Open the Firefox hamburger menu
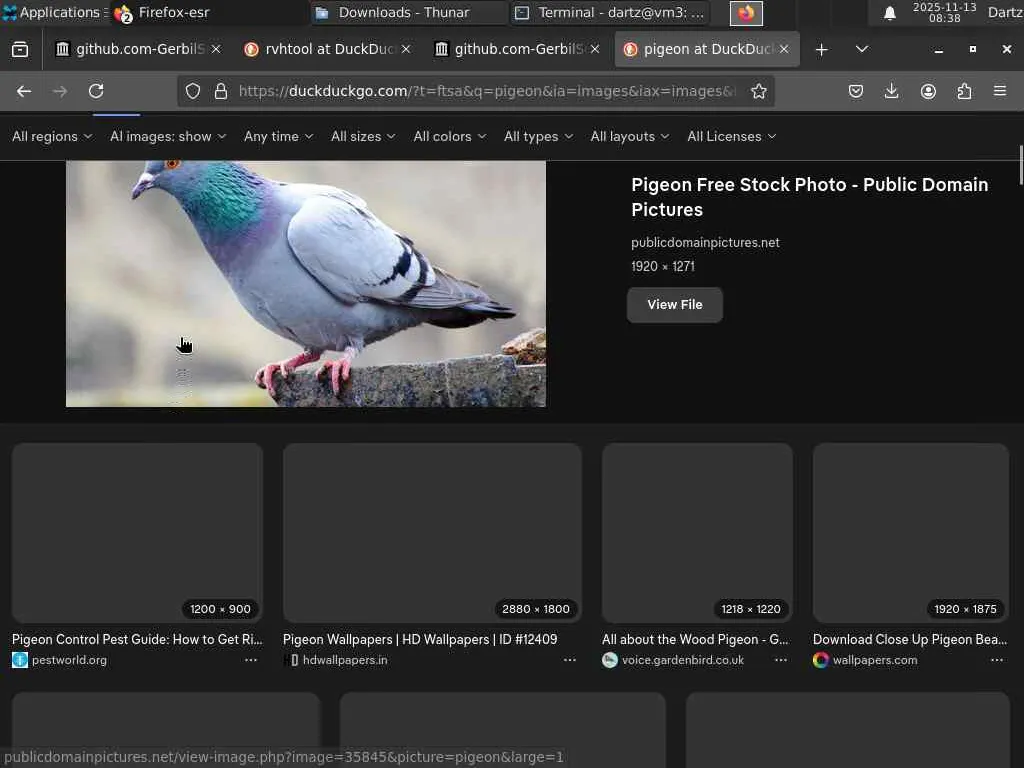This screenshot has width=1024, height=768. [999, 91]
